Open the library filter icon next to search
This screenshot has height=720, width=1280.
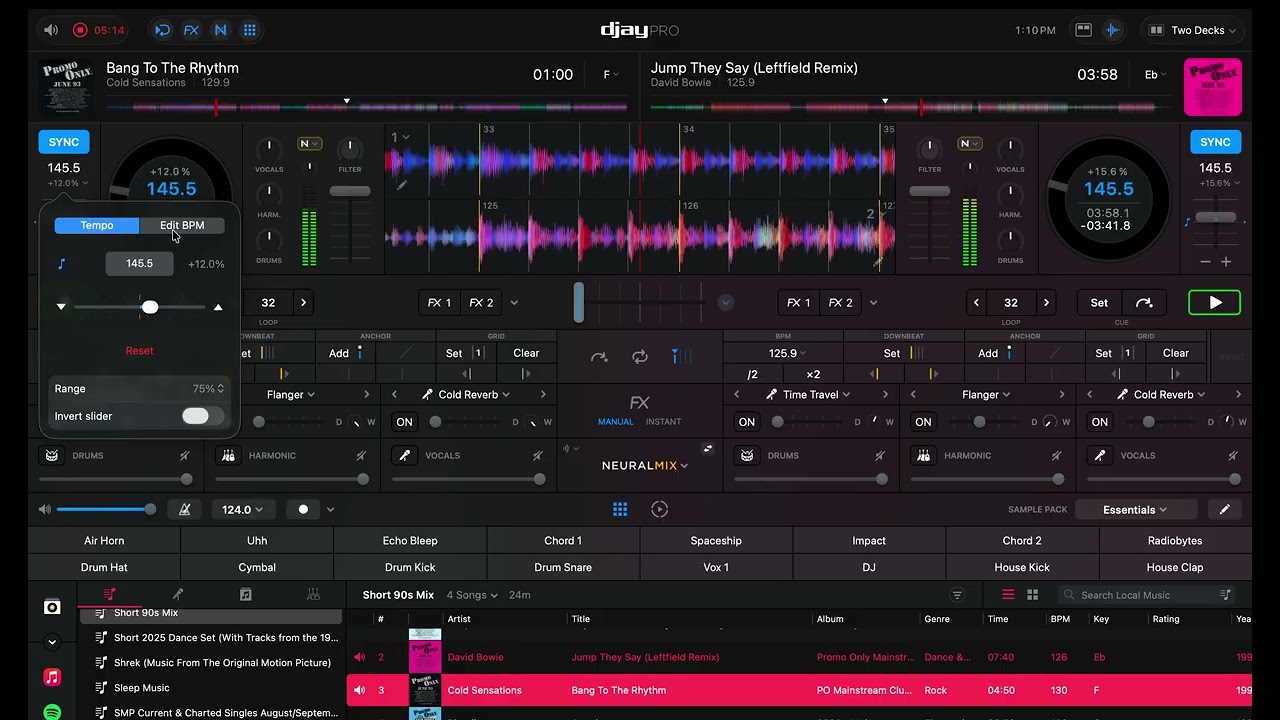coord(957,595)
